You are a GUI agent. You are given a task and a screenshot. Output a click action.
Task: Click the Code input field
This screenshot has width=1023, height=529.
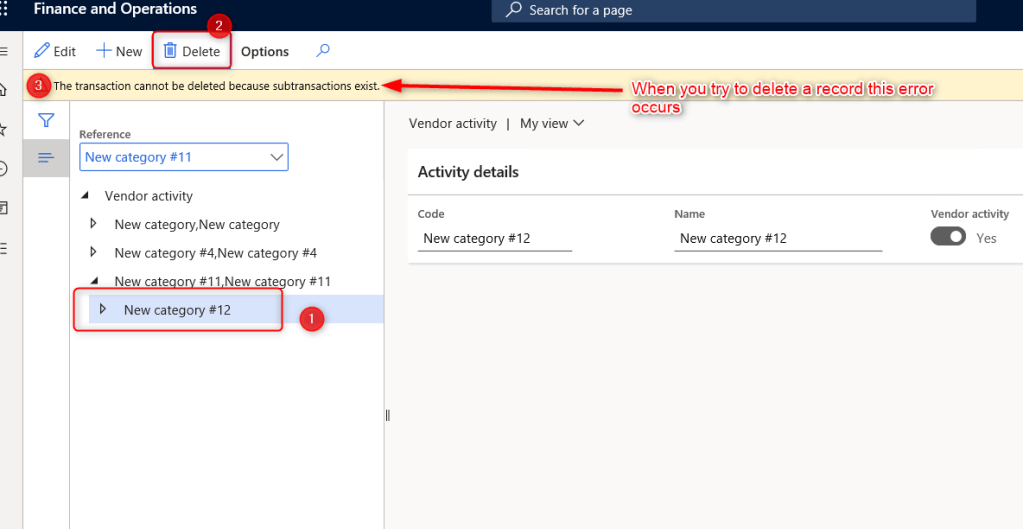point(494,238)
